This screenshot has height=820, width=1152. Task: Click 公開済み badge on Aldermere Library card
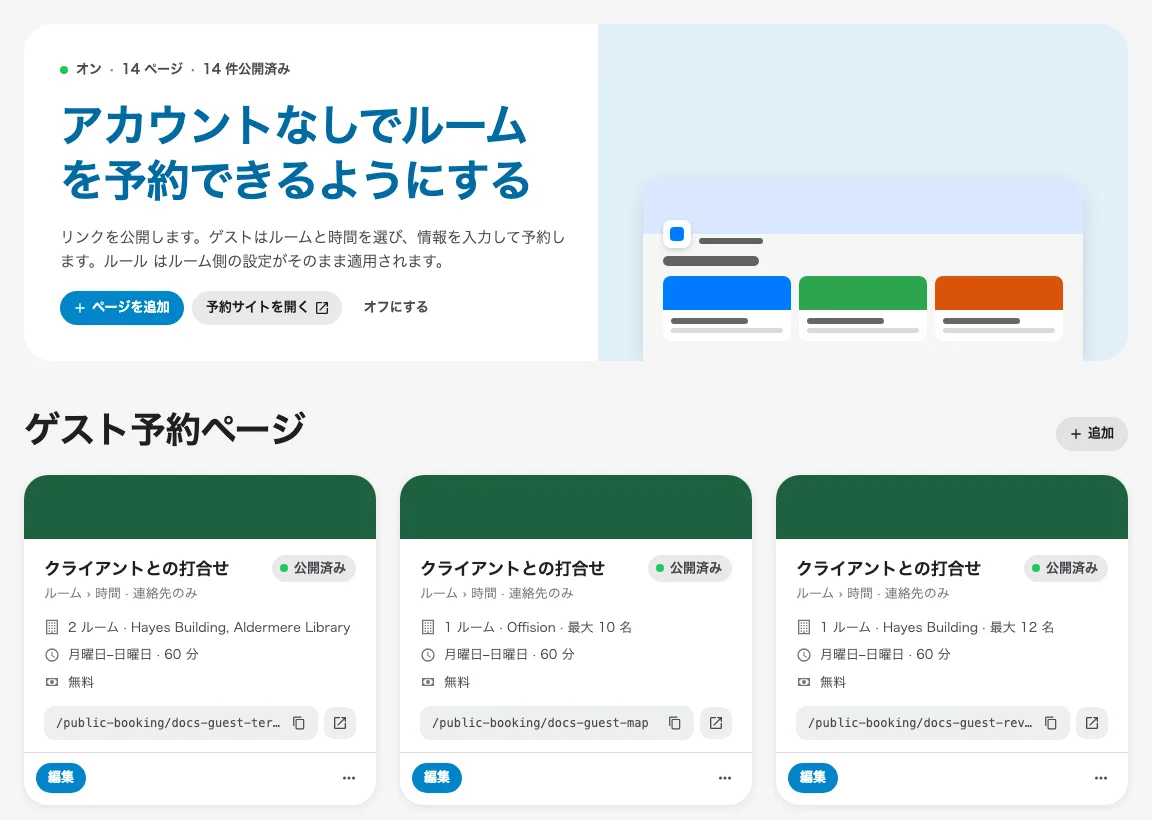click(x=314, y=568)
